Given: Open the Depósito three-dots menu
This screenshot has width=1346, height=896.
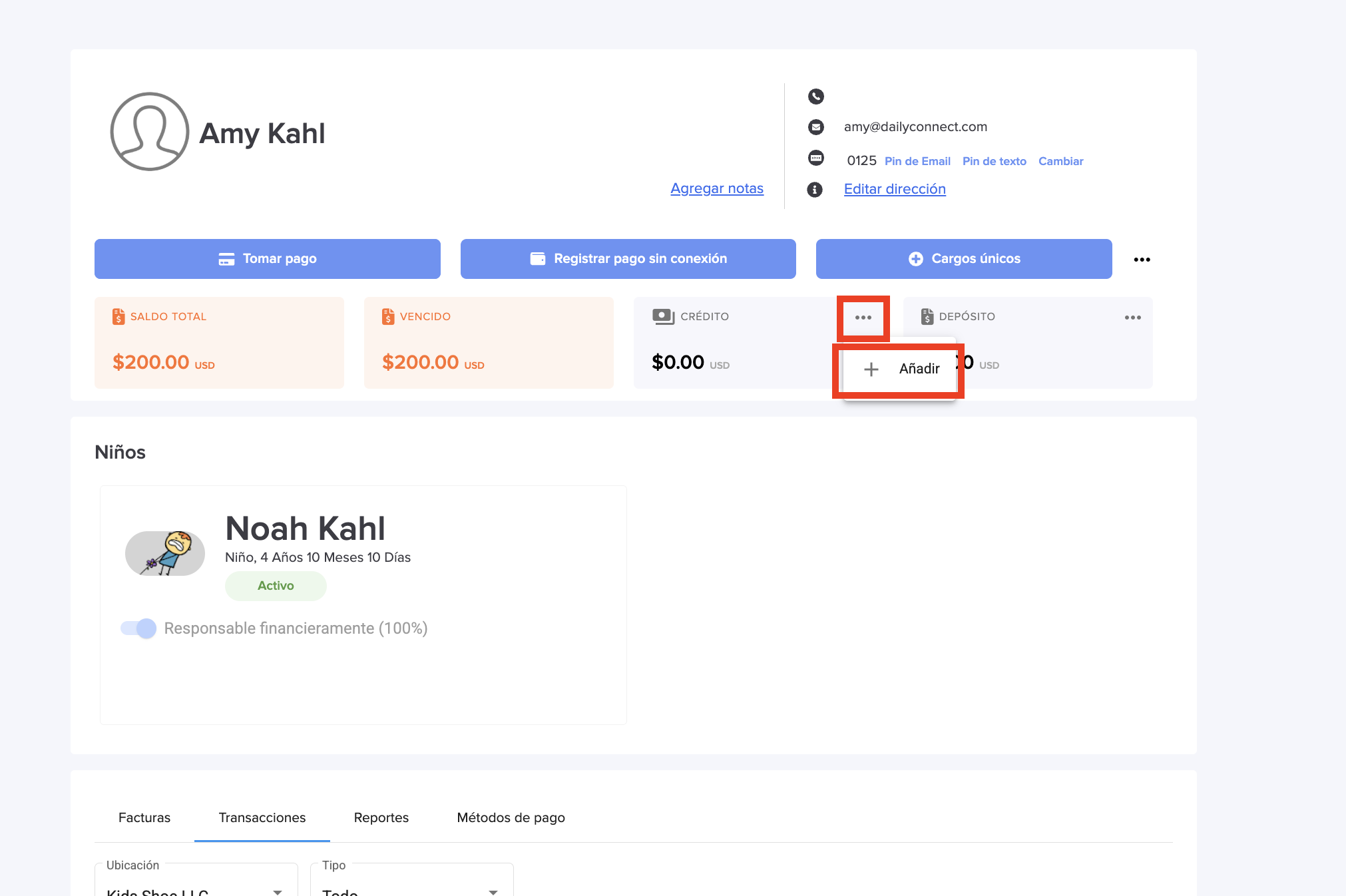Looking at the screenshot, I should pos(1132,318).
